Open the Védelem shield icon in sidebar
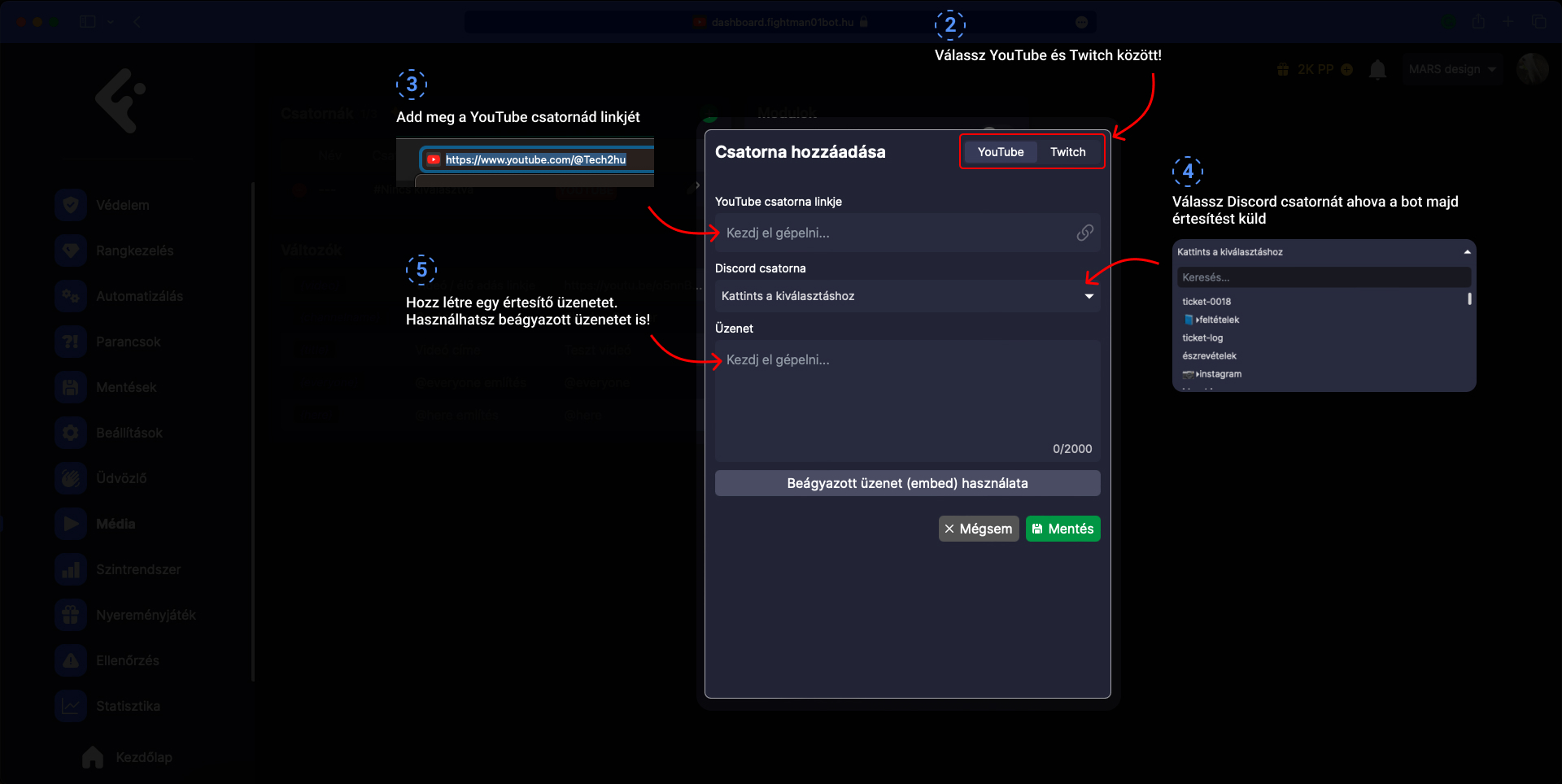This screenshot has width=1562, height=784. click(x=71, y=205)
